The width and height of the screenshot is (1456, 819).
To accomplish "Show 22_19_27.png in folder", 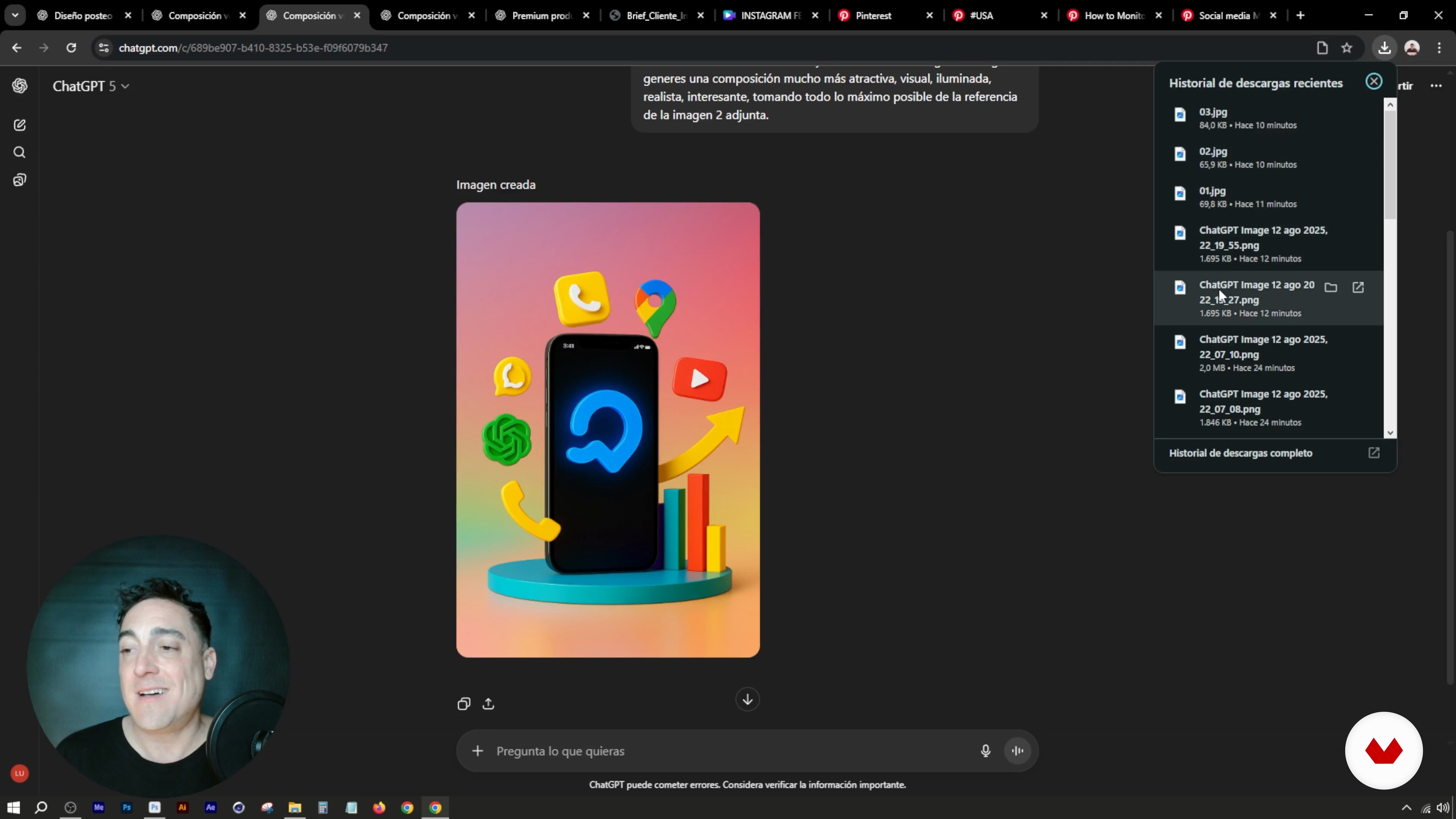I will [1331, 288].
